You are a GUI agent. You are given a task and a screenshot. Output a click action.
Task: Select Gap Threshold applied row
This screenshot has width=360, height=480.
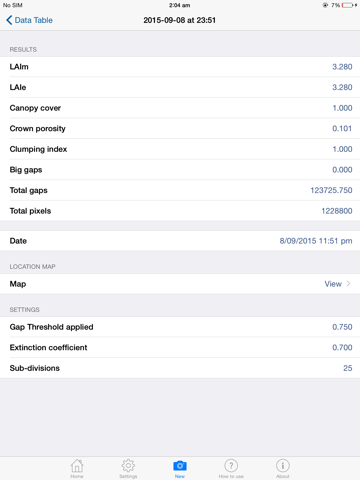180,327
